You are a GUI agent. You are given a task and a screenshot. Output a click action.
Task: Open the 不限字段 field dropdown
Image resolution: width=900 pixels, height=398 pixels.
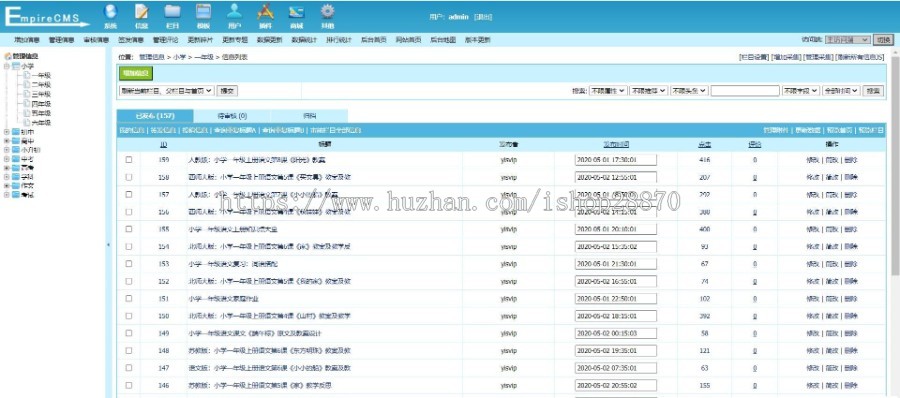click(x=801, y=91)
